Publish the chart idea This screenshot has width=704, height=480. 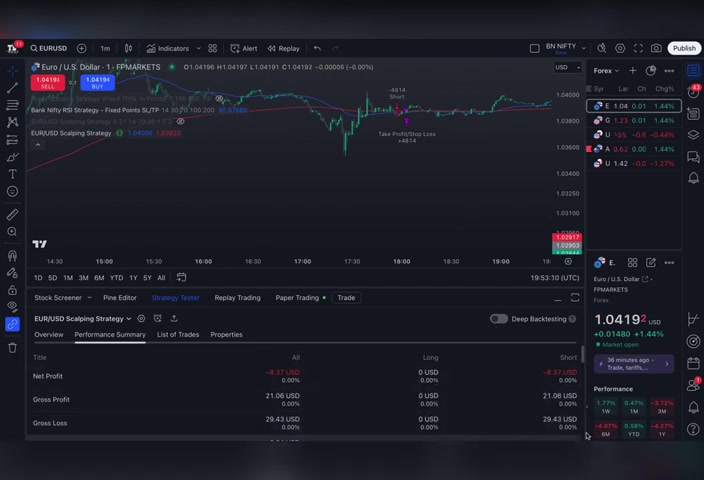point(684,48)
